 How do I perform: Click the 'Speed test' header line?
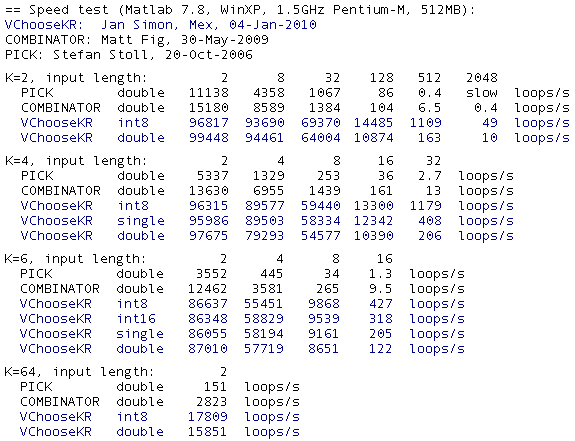click(x=240, y=10)
